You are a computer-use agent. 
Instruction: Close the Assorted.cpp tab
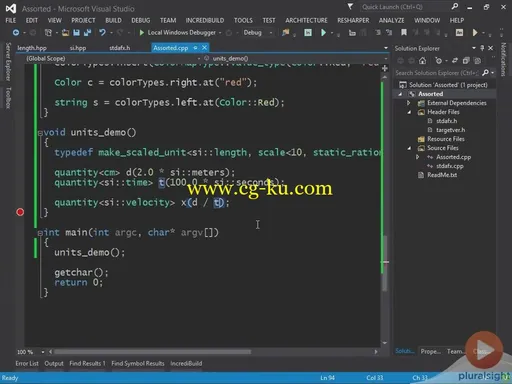204,48
